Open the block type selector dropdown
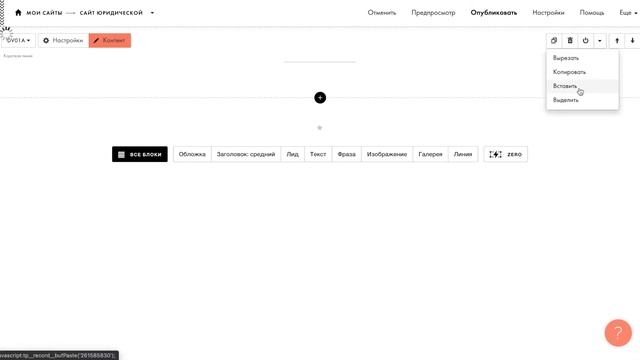 (x=18, y=40)
